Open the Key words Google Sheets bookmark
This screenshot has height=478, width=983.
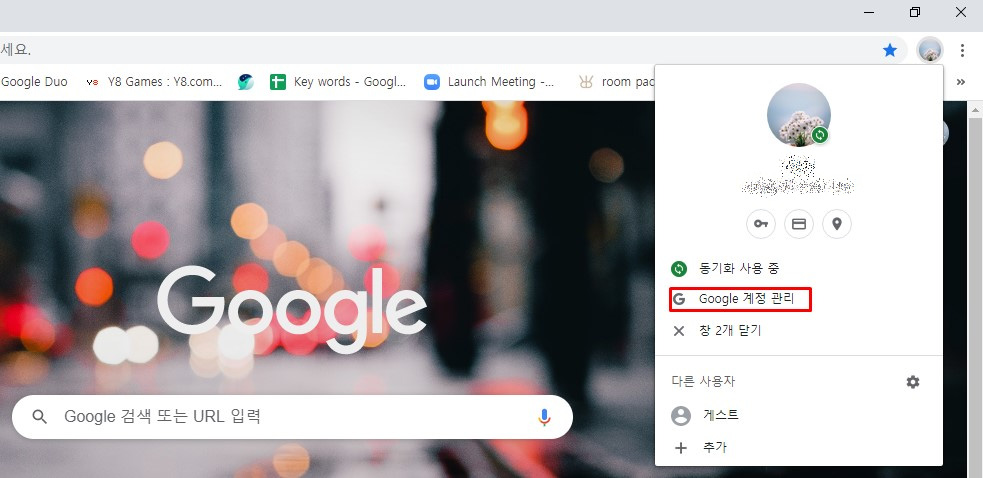[339, 82]
